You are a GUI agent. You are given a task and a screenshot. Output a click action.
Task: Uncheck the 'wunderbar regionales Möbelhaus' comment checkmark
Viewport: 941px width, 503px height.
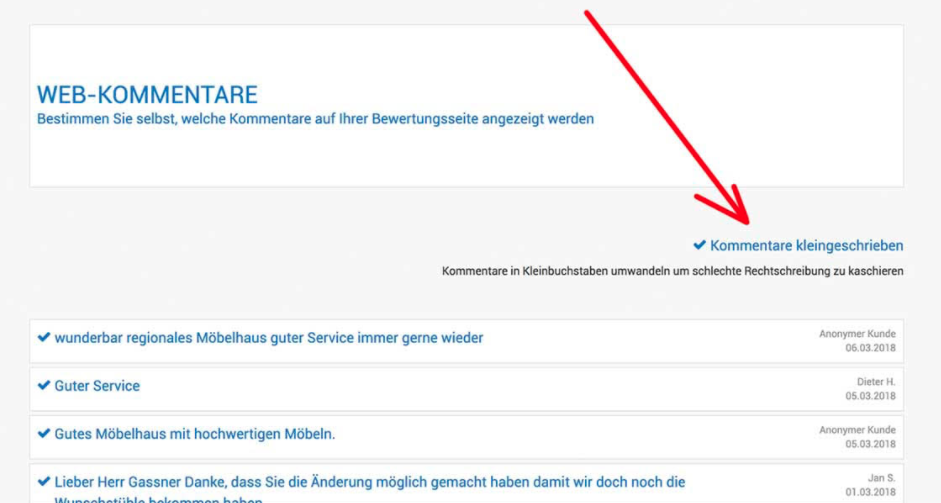(x=43, y=338)
